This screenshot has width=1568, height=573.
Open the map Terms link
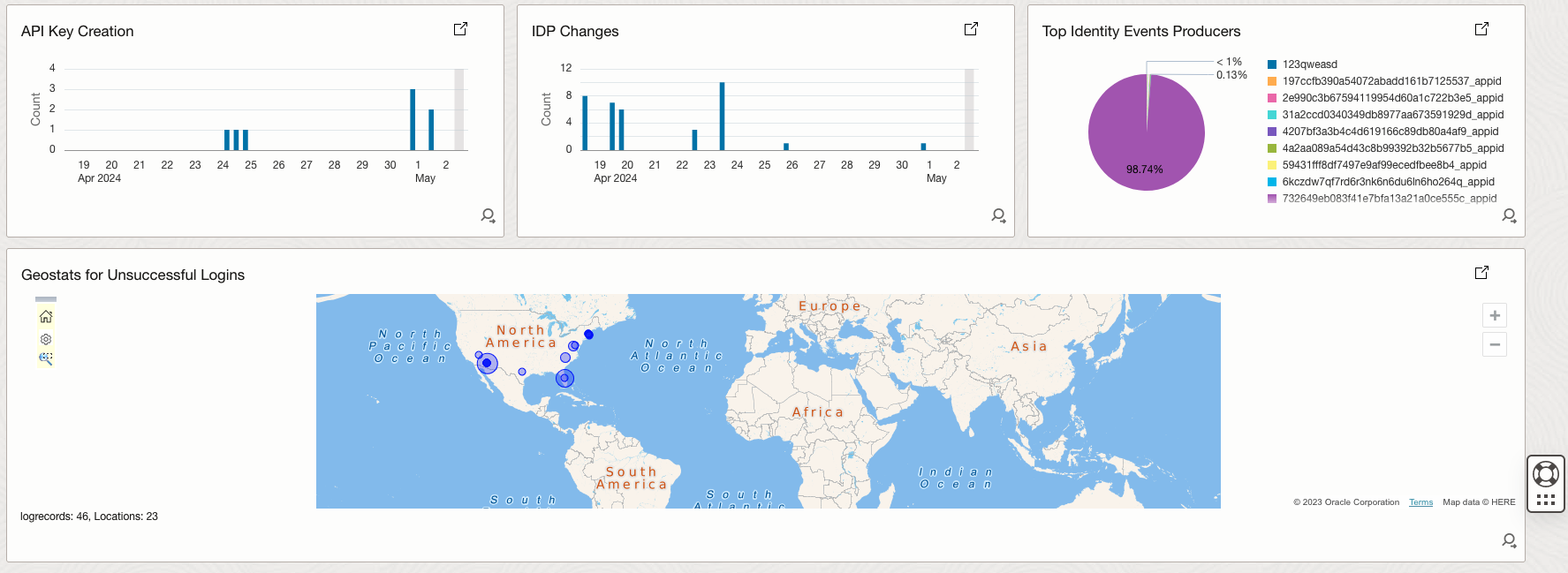pos(1420,502)
